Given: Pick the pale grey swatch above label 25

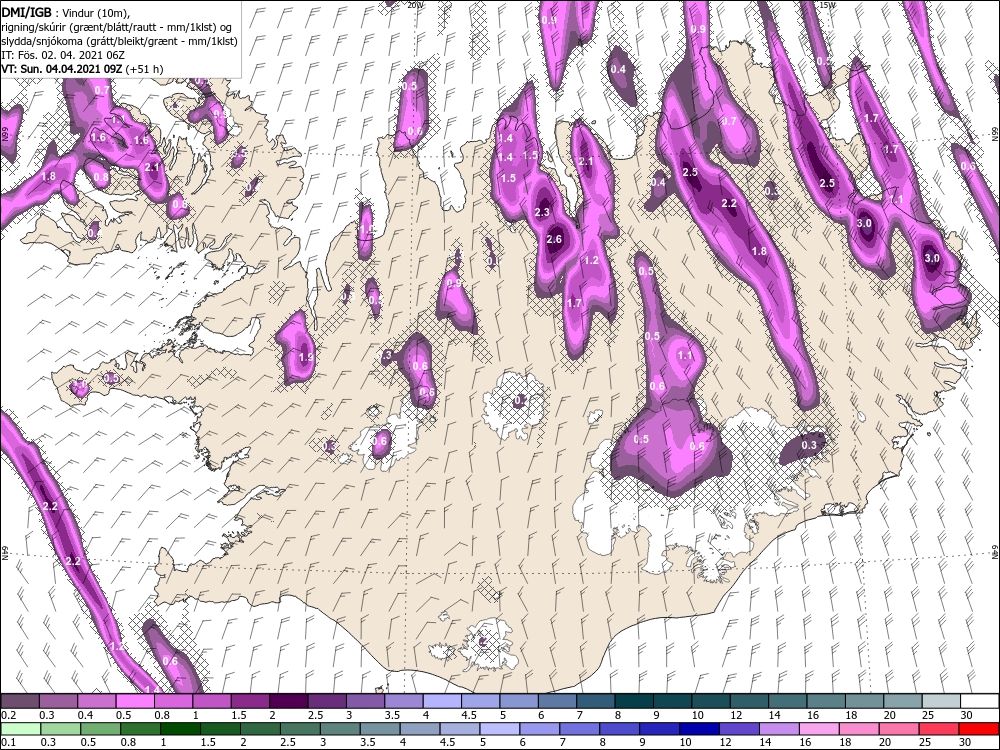Looking at the screenshot, I should coord(941,702).
